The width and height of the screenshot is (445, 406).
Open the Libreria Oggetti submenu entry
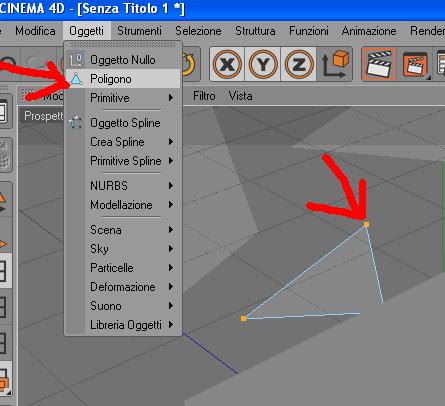(x=123, y=324)
